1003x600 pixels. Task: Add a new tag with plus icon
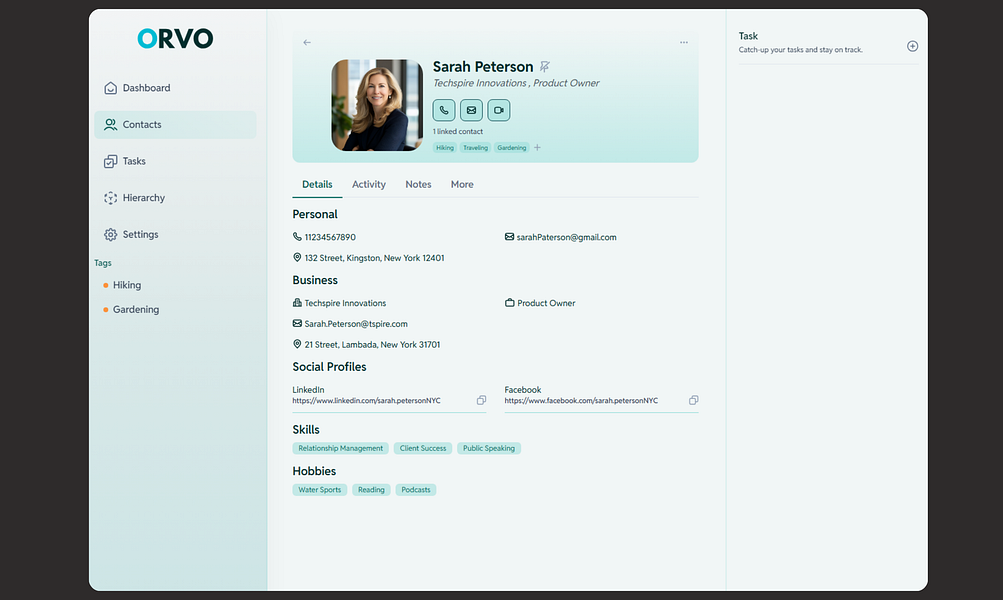tap(537, 148)
